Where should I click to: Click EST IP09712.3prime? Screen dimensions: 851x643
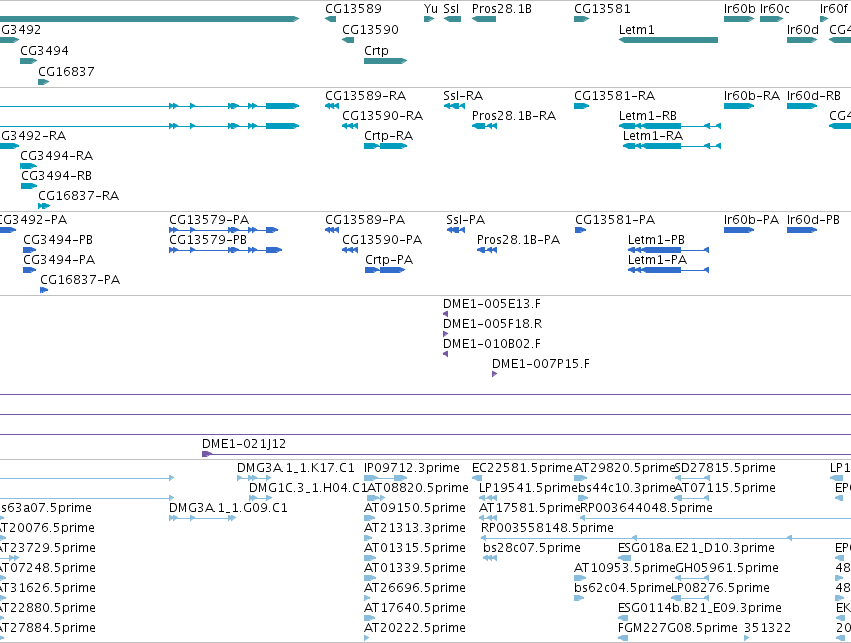click(412, 468)
